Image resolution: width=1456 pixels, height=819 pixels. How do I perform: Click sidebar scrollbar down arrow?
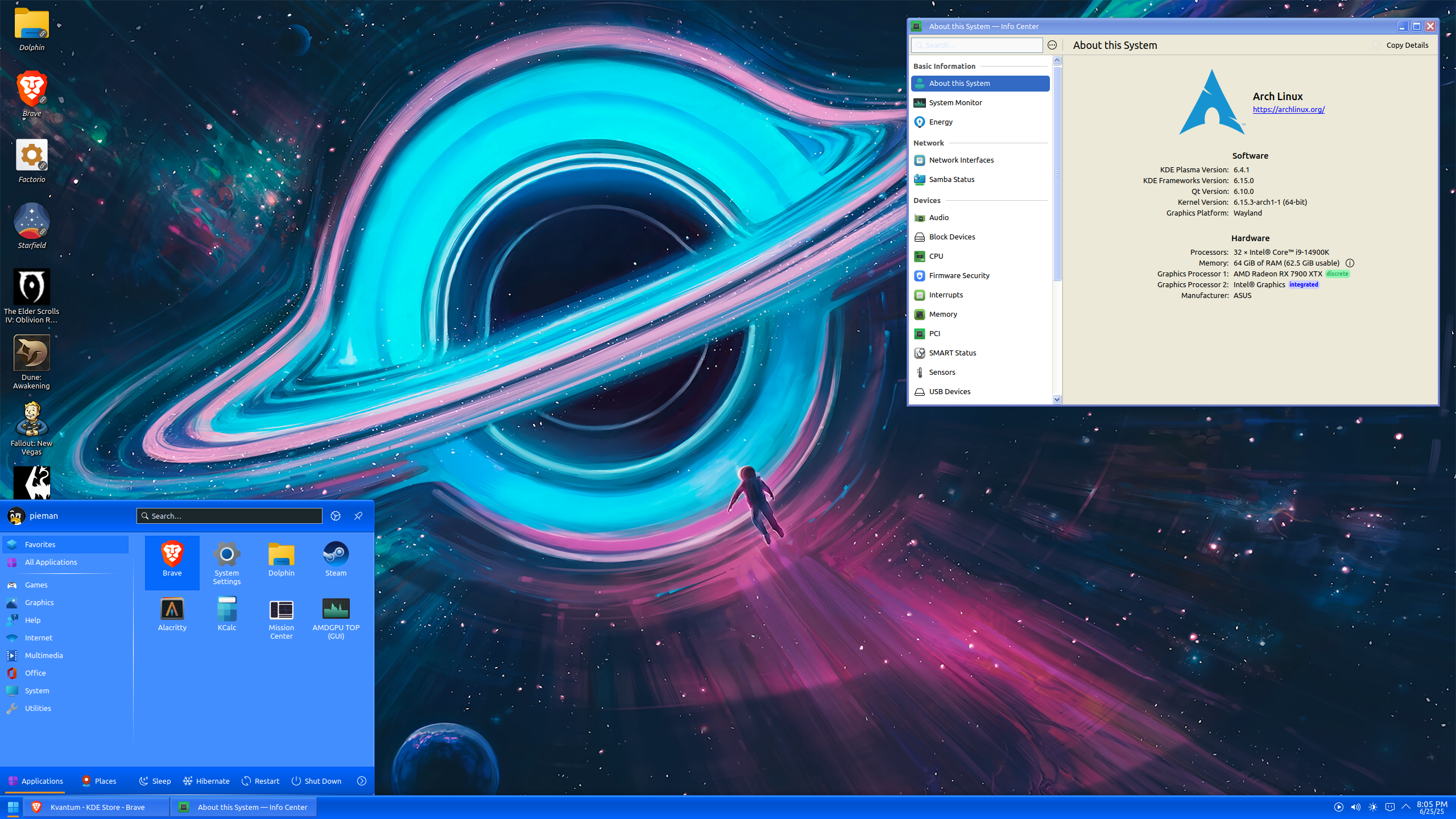point(1057,399)
